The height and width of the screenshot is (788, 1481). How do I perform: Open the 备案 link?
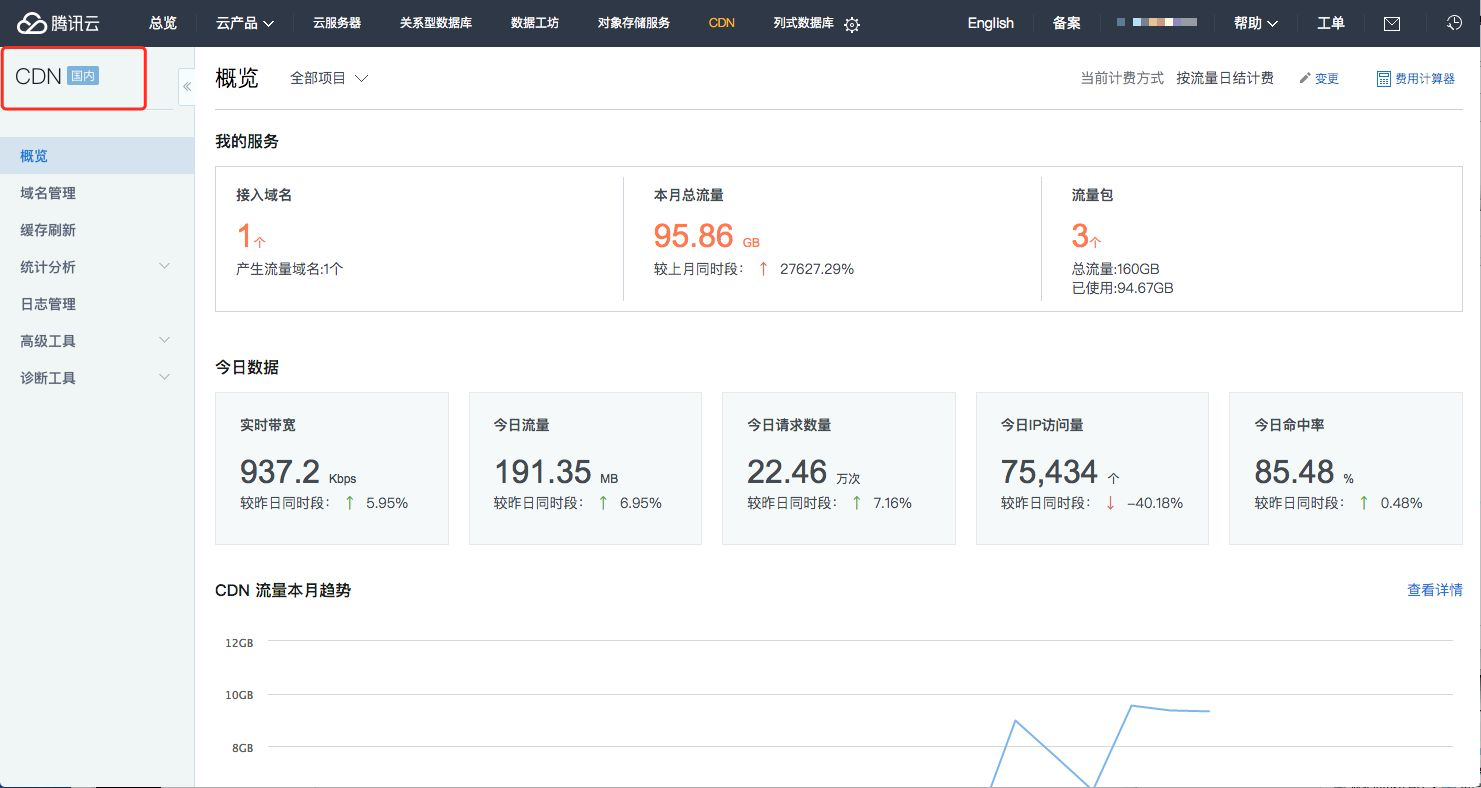pos(1067,23)
